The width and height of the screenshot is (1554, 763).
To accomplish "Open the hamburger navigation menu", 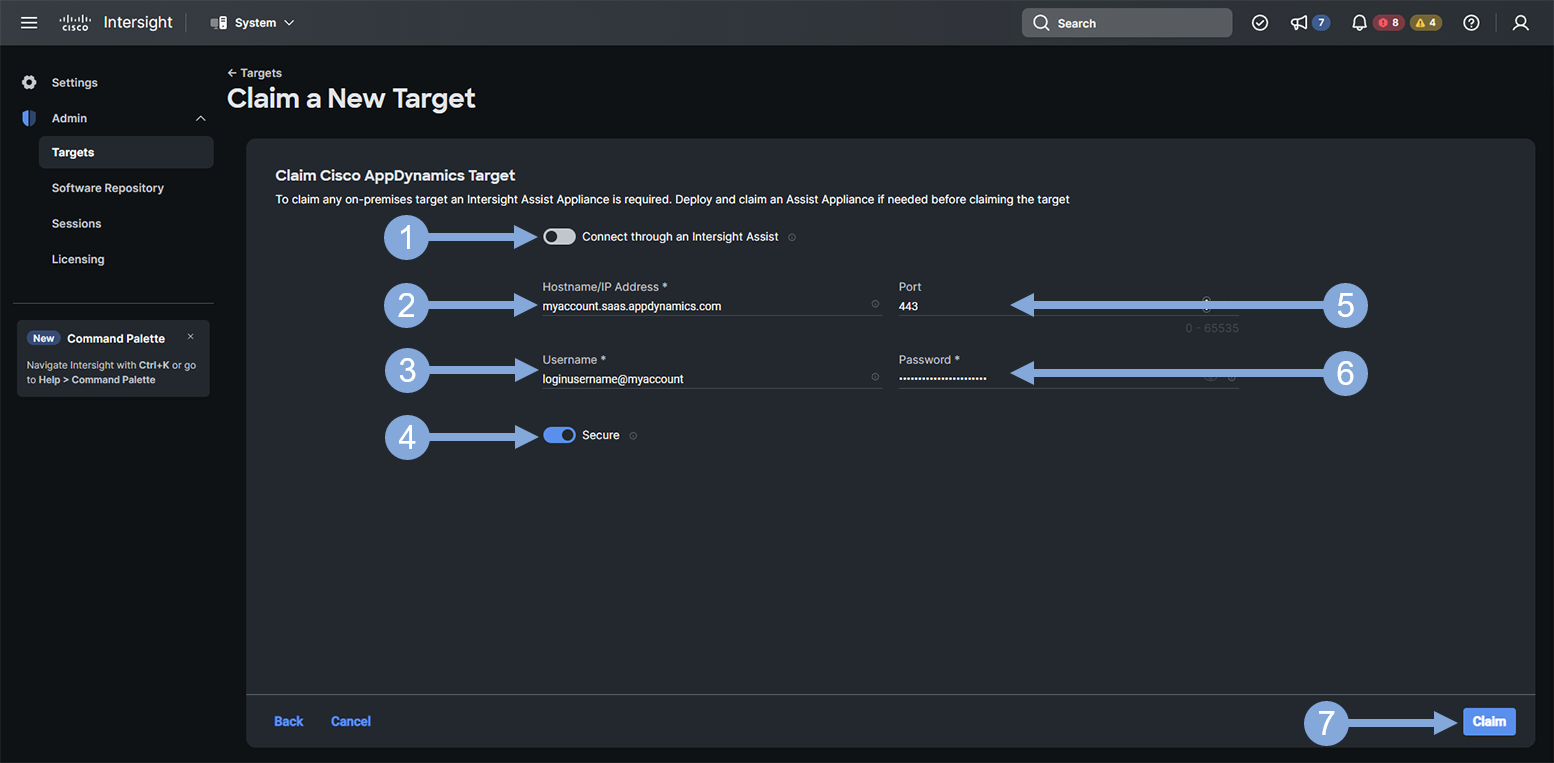I will click(29, 22).
